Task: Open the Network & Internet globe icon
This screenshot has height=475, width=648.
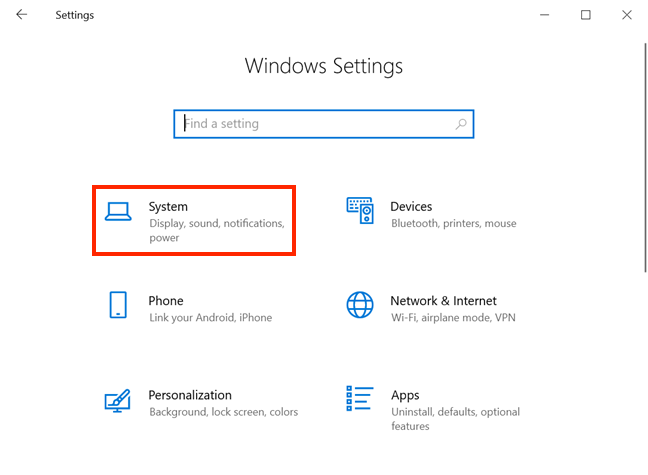Action: 360,305
